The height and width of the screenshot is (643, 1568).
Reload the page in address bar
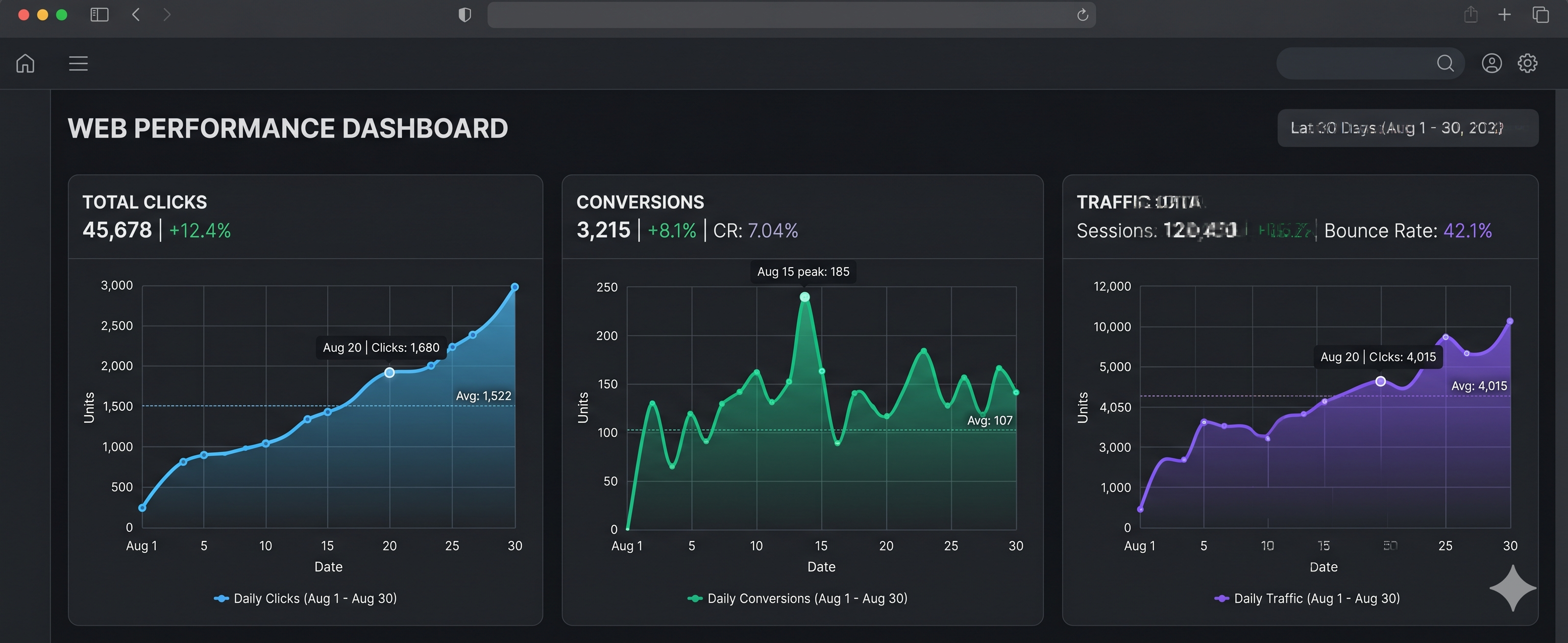(x=1082, y=15)
